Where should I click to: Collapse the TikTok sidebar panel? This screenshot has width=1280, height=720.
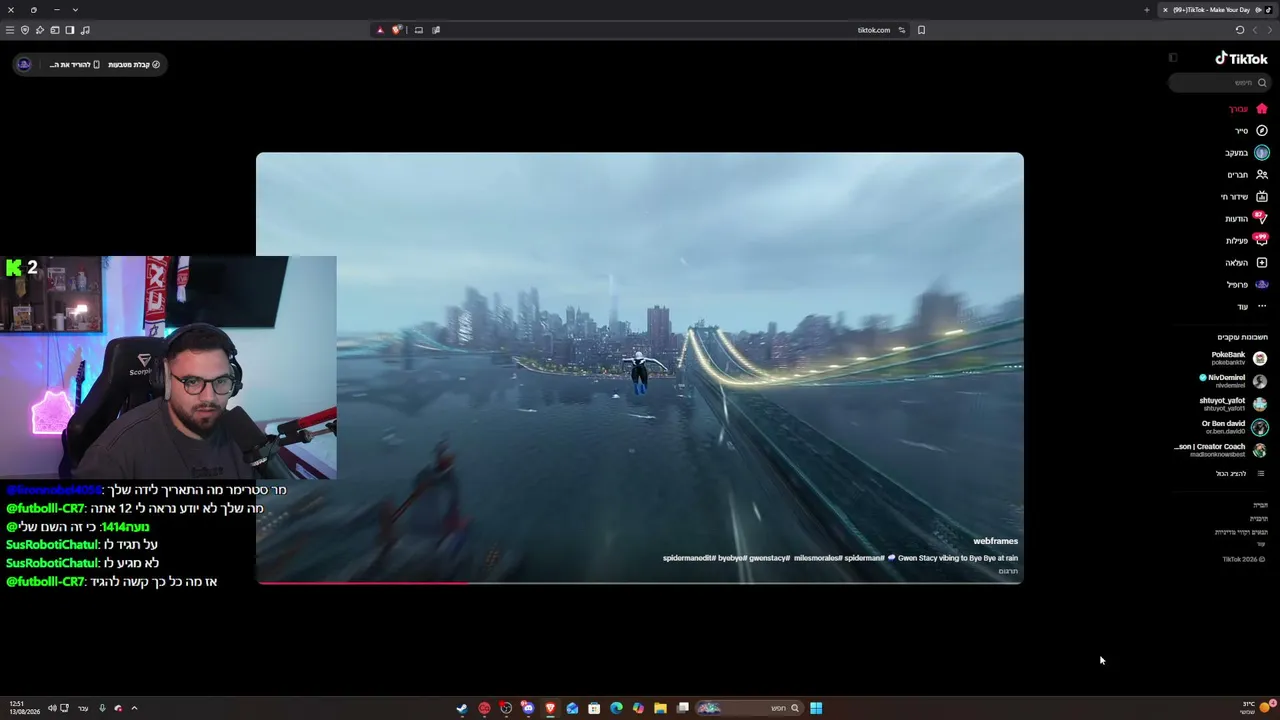(x=1173, y=58)
